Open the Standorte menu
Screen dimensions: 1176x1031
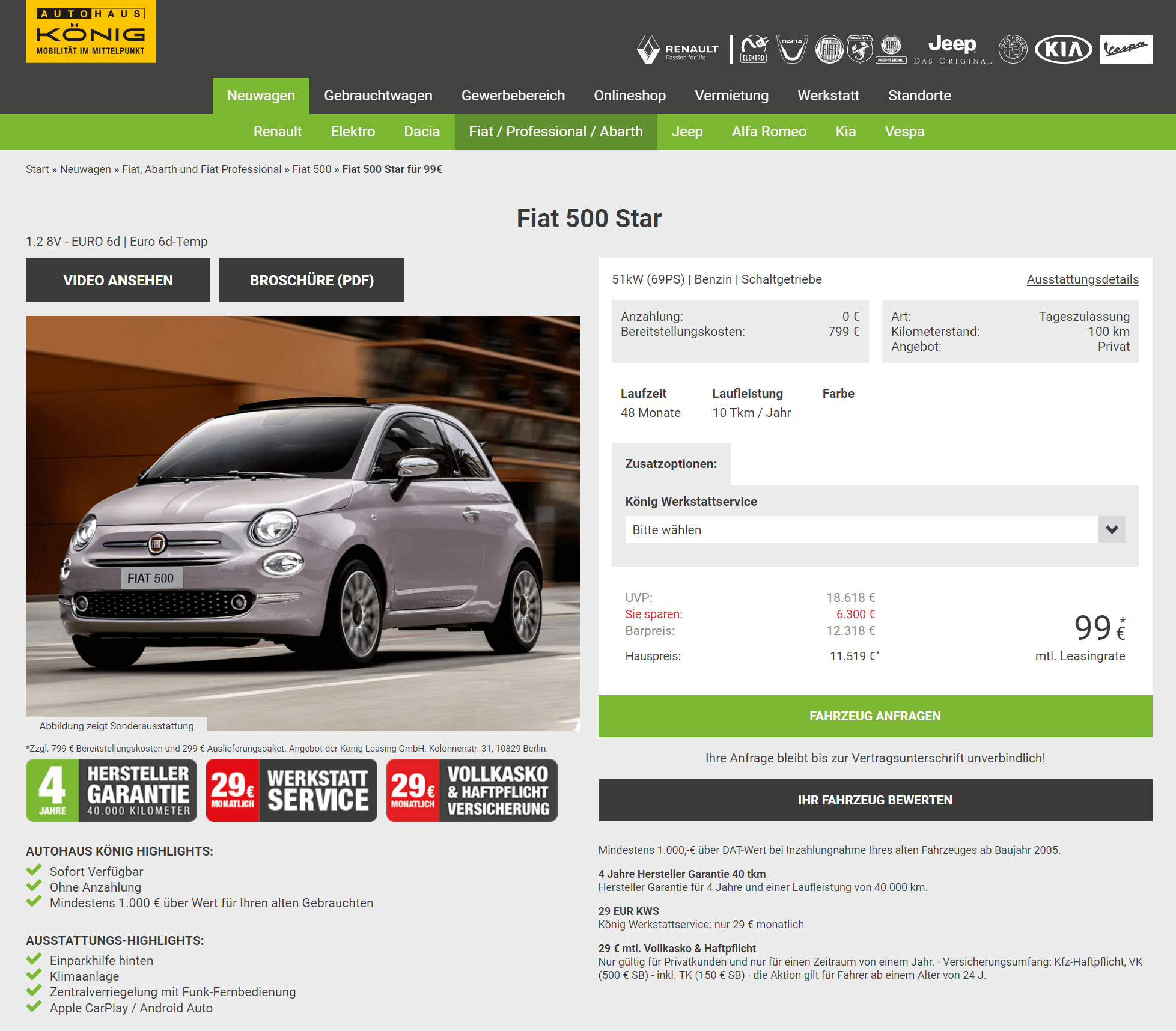pos(919,96)
